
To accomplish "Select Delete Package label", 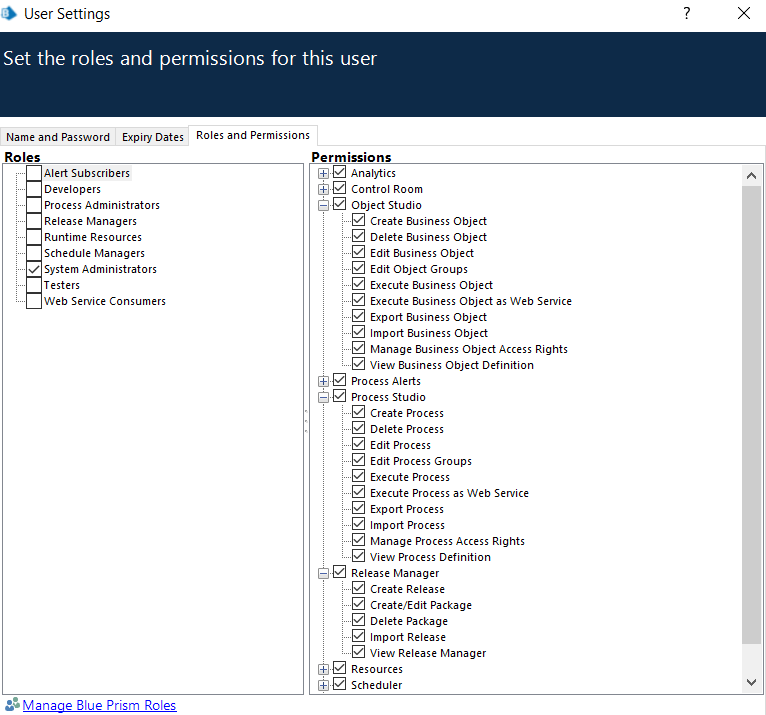I will (x=409, y=621).
